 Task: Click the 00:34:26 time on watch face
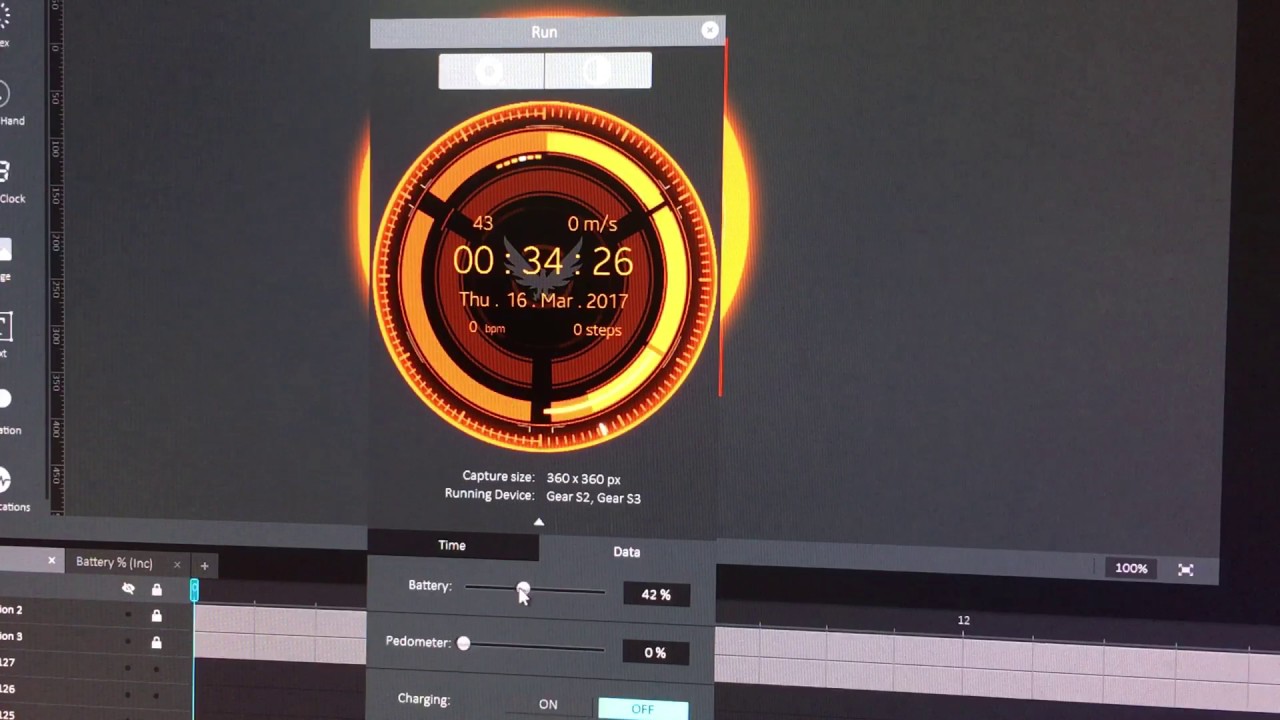[543, 262]
